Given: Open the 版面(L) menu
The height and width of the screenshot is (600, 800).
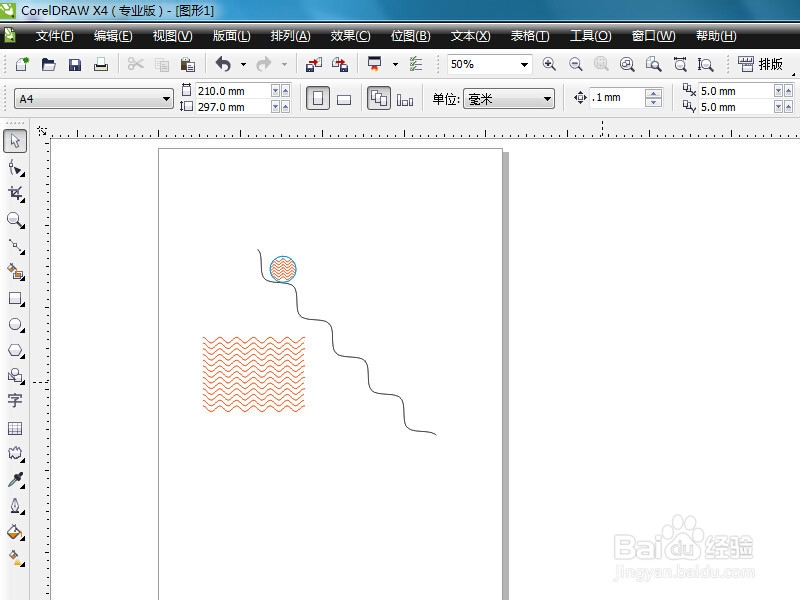Looking at the screenshot, I should (x=232, y=36).
